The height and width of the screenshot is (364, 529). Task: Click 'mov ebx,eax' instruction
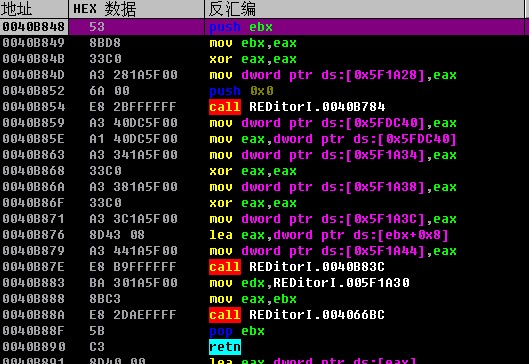pos(253,43)
